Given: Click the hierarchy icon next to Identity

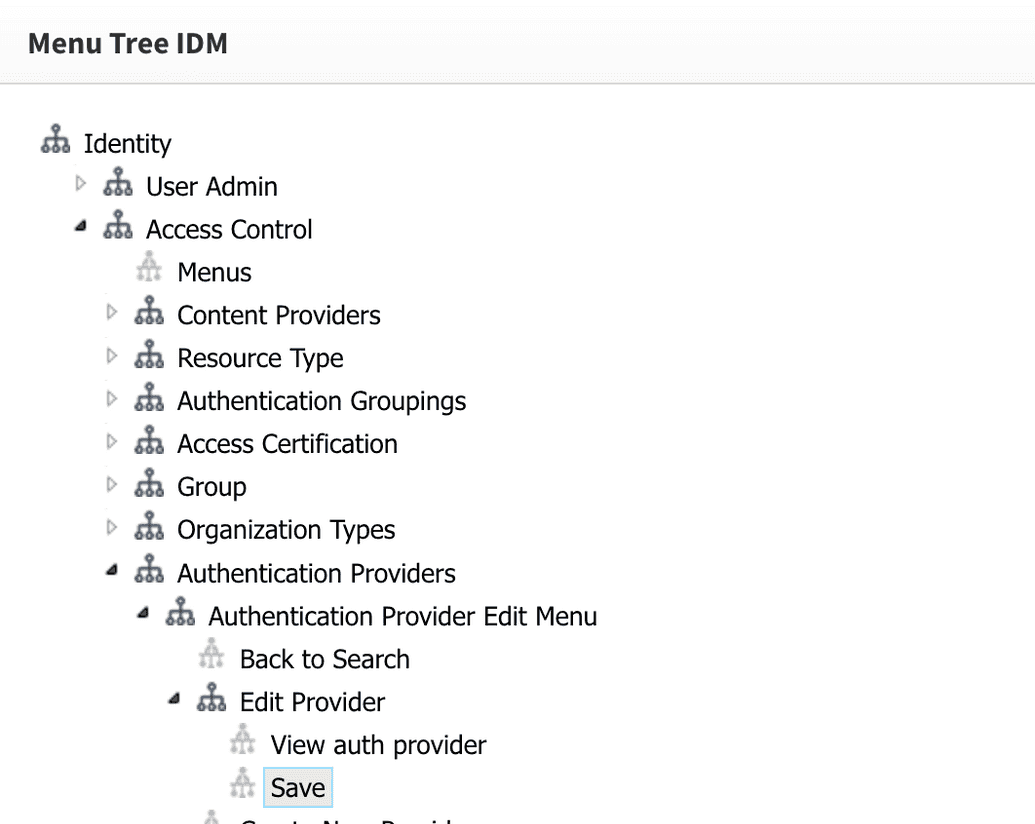Looking at the screenshot, I should pyautogui.click(x=54, y=140).
